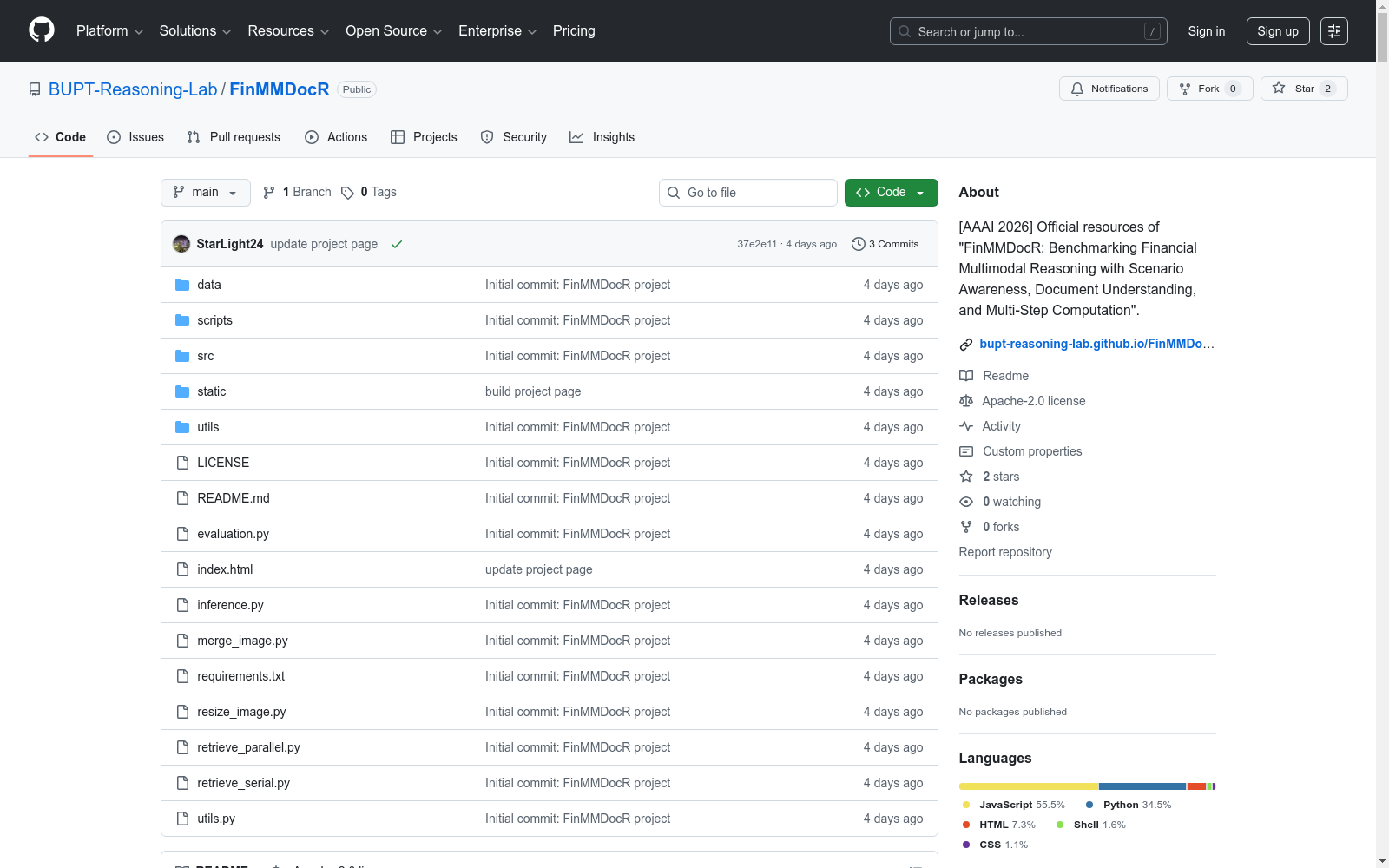The width and height of the screenshot is (1389, 868).
Task: Open the retrieve_parallel.py file
Action: point(248,747)
